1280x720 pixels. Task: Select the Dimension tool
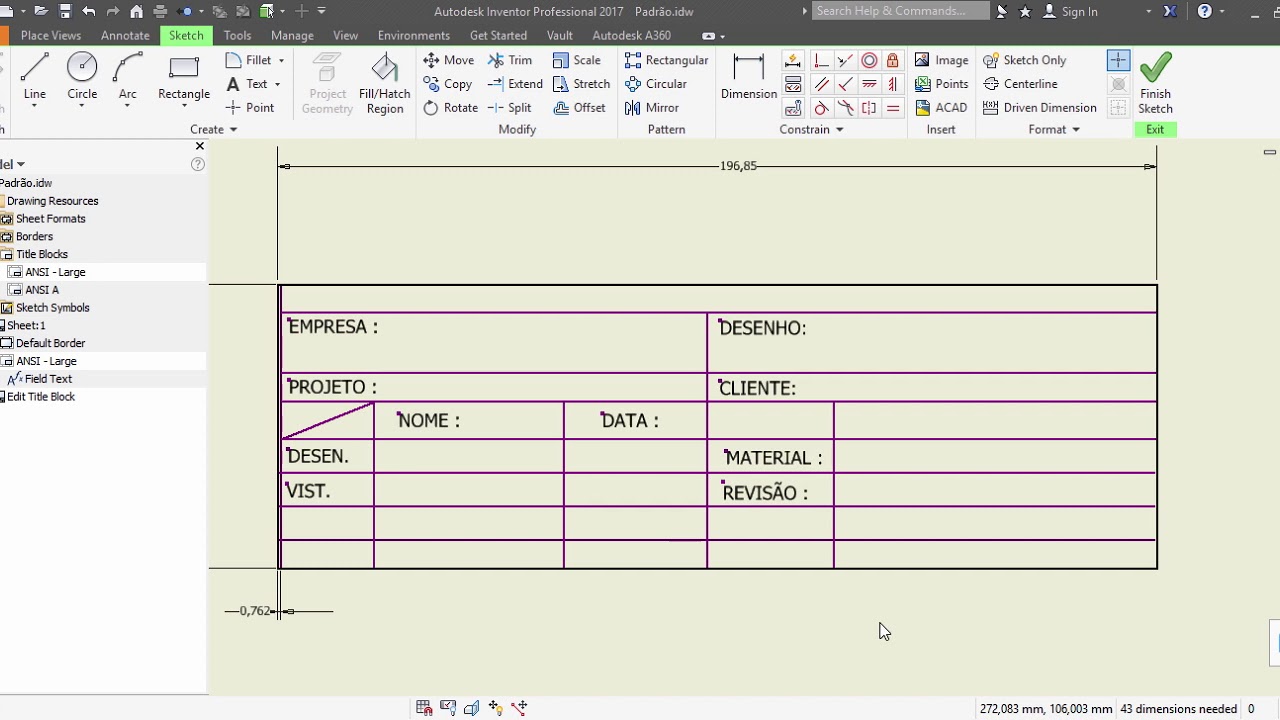pyautogui.click(x=749, y=78)
